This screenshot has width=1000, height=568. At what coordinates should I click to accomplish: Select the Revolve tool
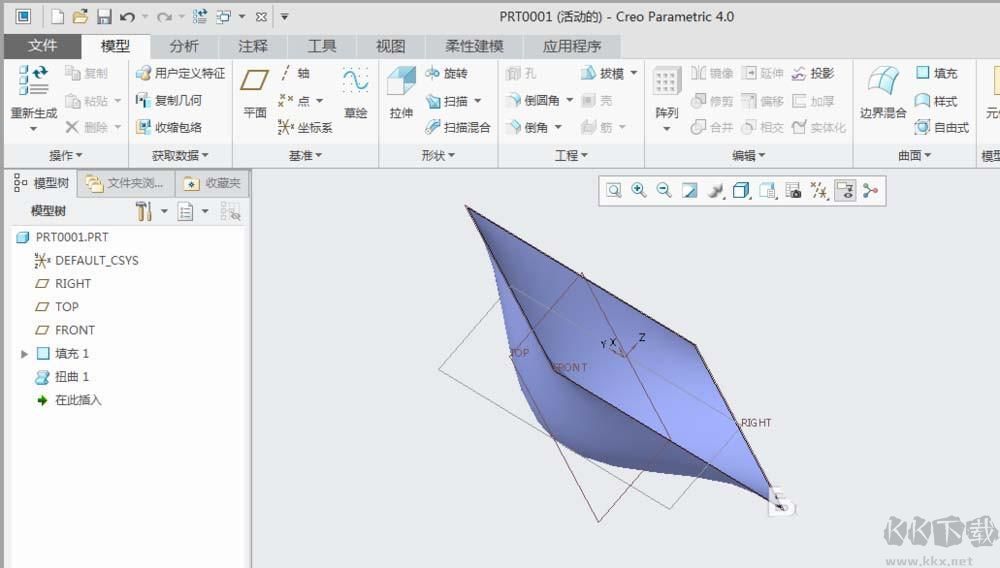[x=446, y=73]
